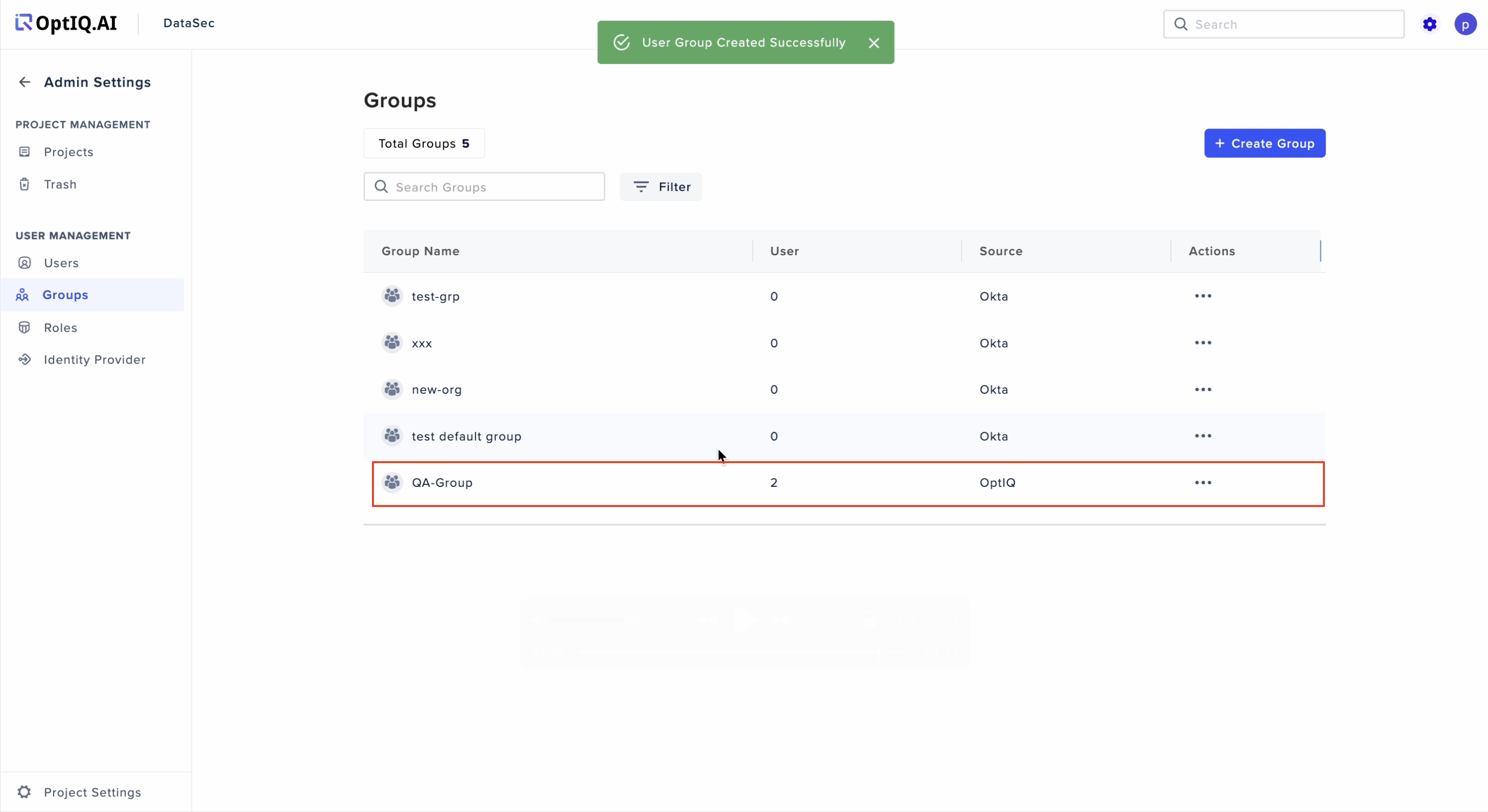Select the test-grp group name
This screenshot has height=812, width=1488.
[x=436, y=296]
